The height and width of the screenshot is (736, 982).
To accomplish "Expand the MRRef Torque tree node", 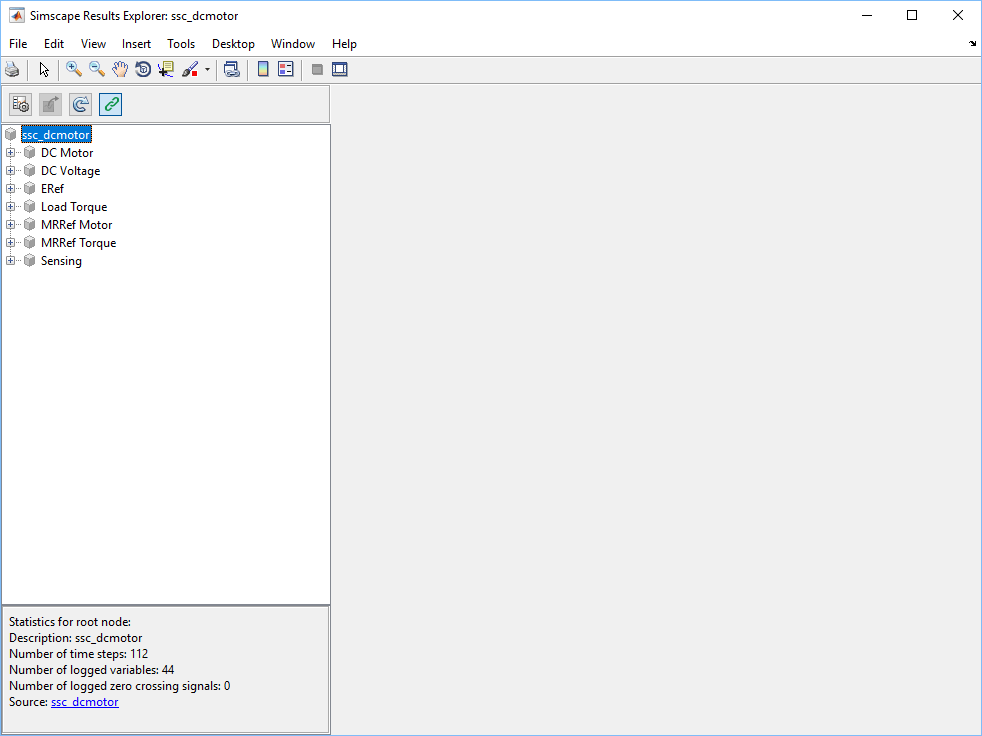I will 10,243.
